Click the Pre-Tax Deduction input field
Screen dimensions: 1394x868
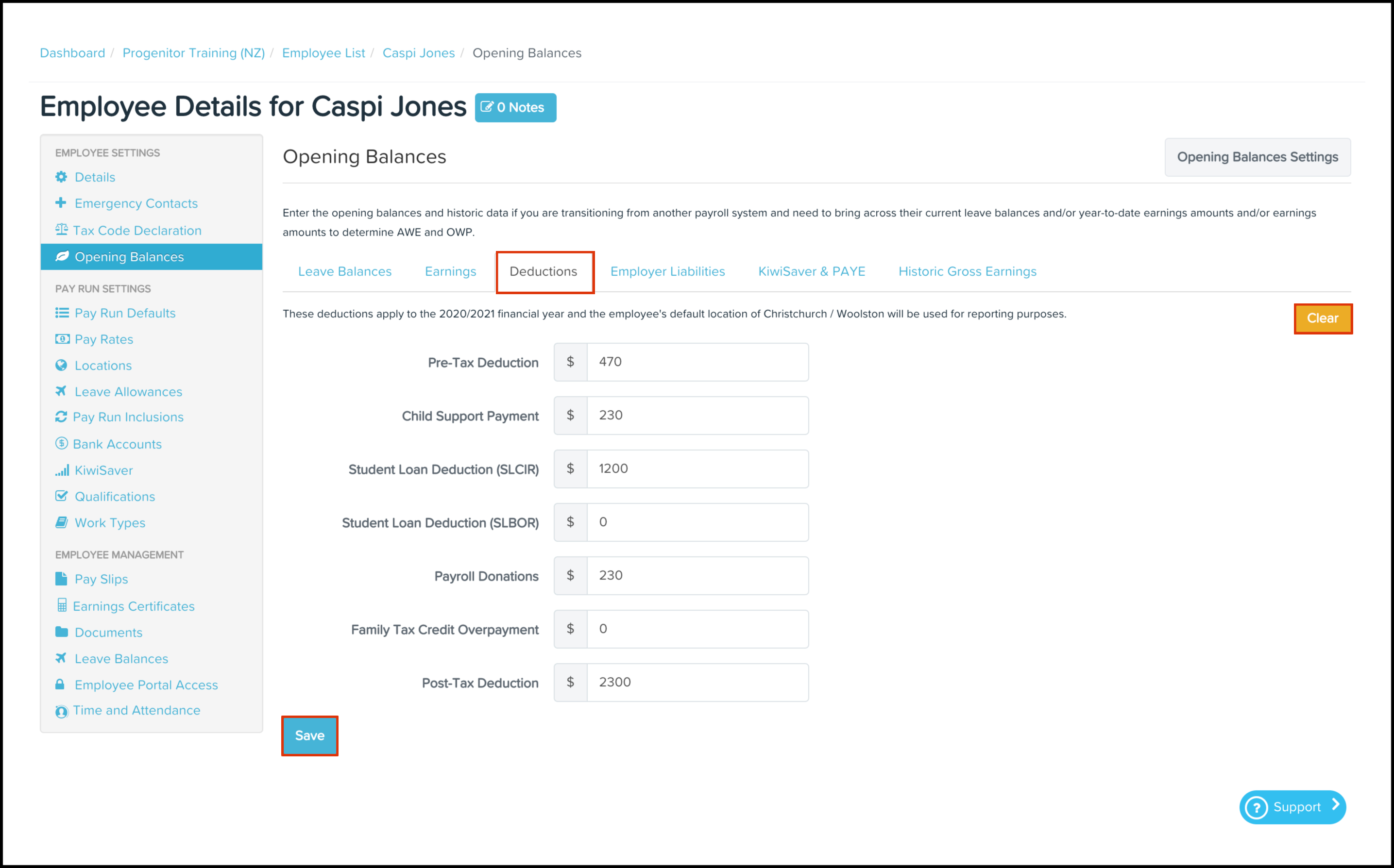697,361
